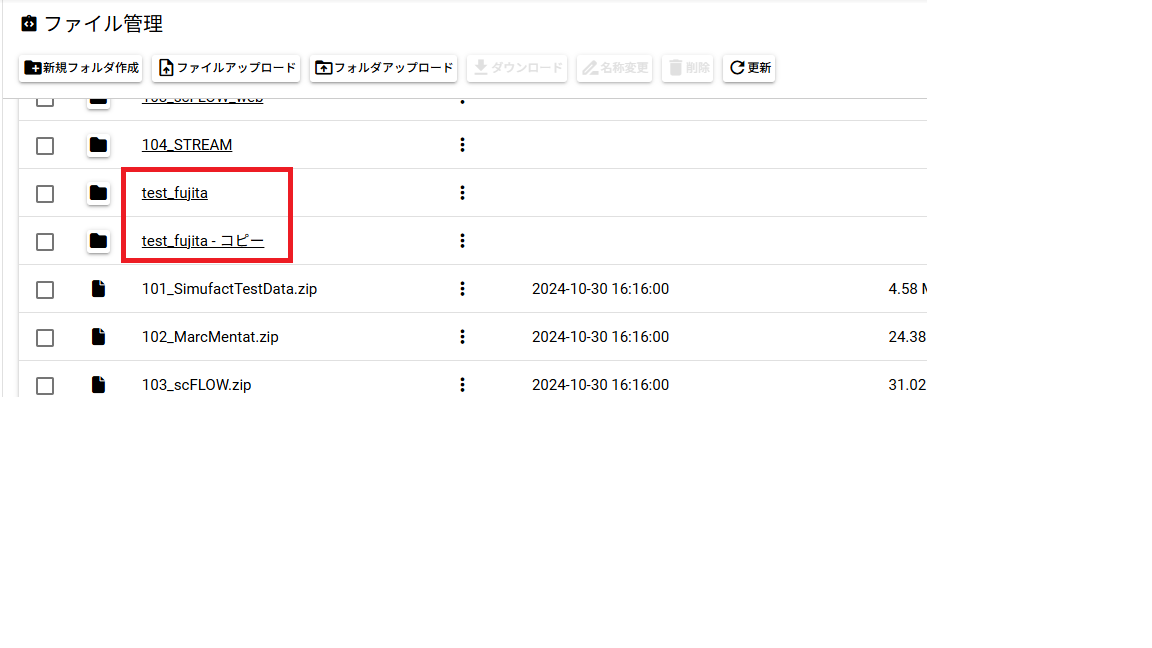The width and height of the screenshot is (1152, 648).
Task: Open the 104_STREAM folder link
Action: point(187,145)
